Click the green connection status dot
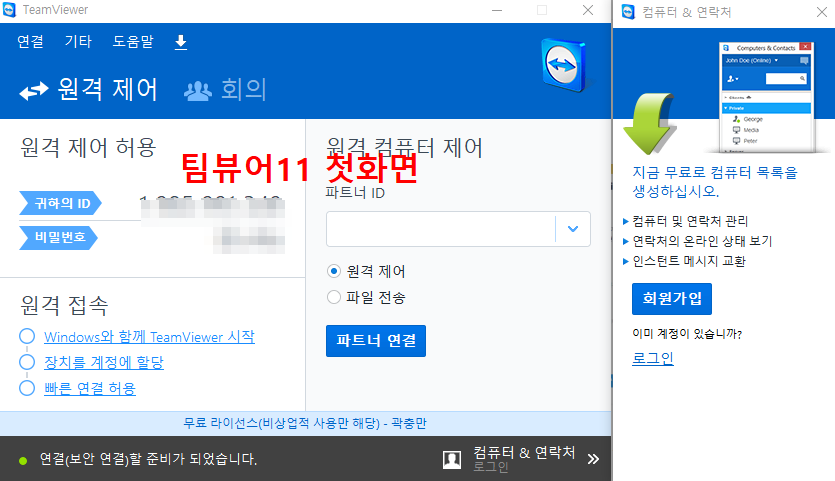The image size is (835, 481). 23,460
